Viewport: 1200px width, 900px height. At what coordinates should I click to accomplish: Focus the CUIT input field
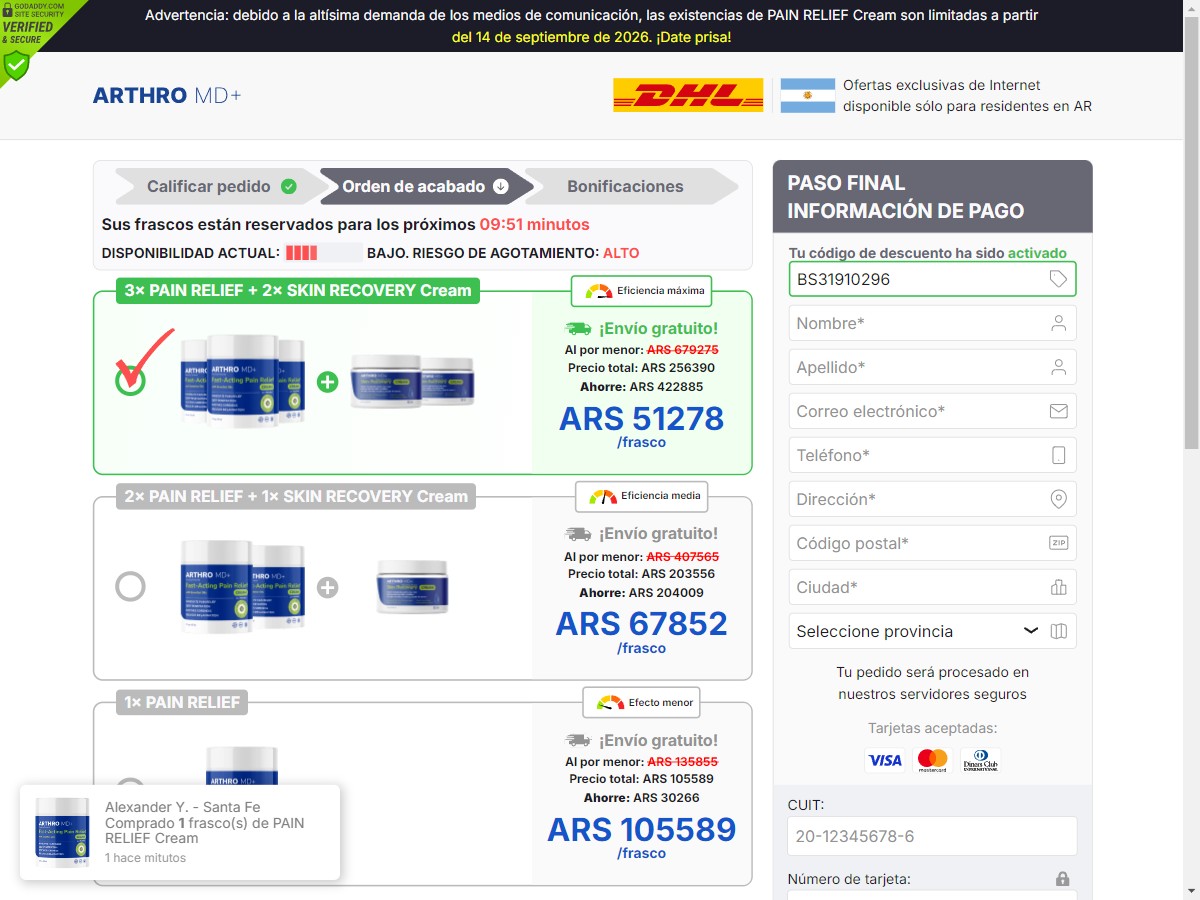932,836
